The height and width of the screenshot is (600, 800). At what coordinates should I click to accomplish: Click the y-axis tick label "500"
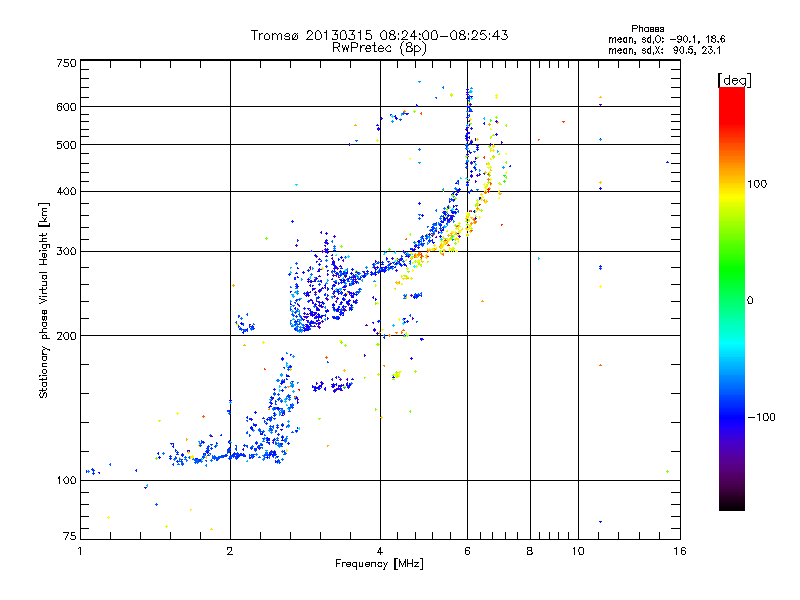66,145
